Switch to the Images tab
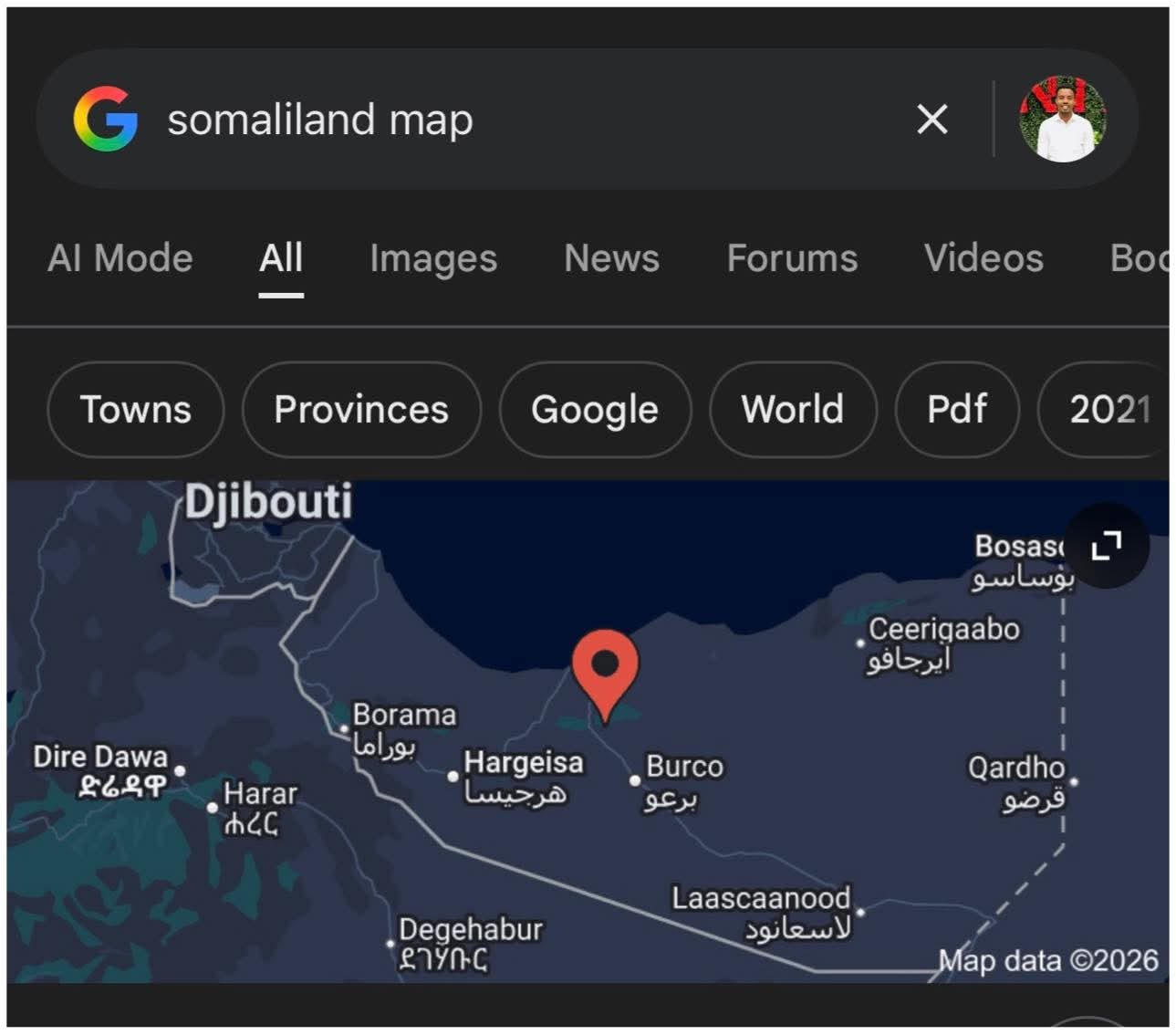This screenshot has width=1176, height=1035. [x=433, y=258]
